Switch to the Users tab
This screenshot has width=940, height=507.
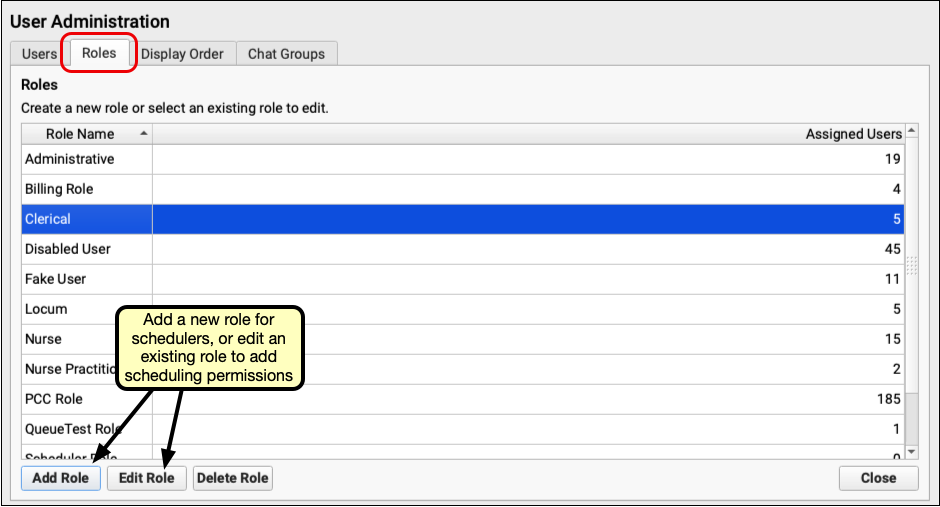(39, 54)
